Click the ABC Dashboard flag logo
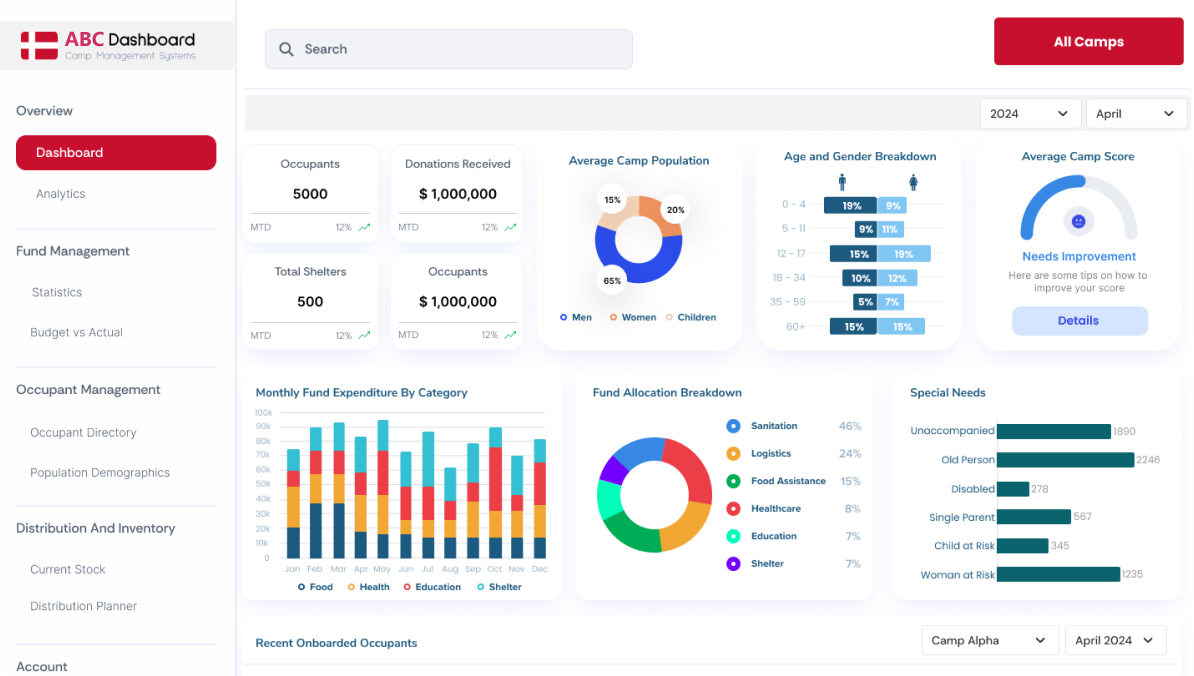 (40, 46)
